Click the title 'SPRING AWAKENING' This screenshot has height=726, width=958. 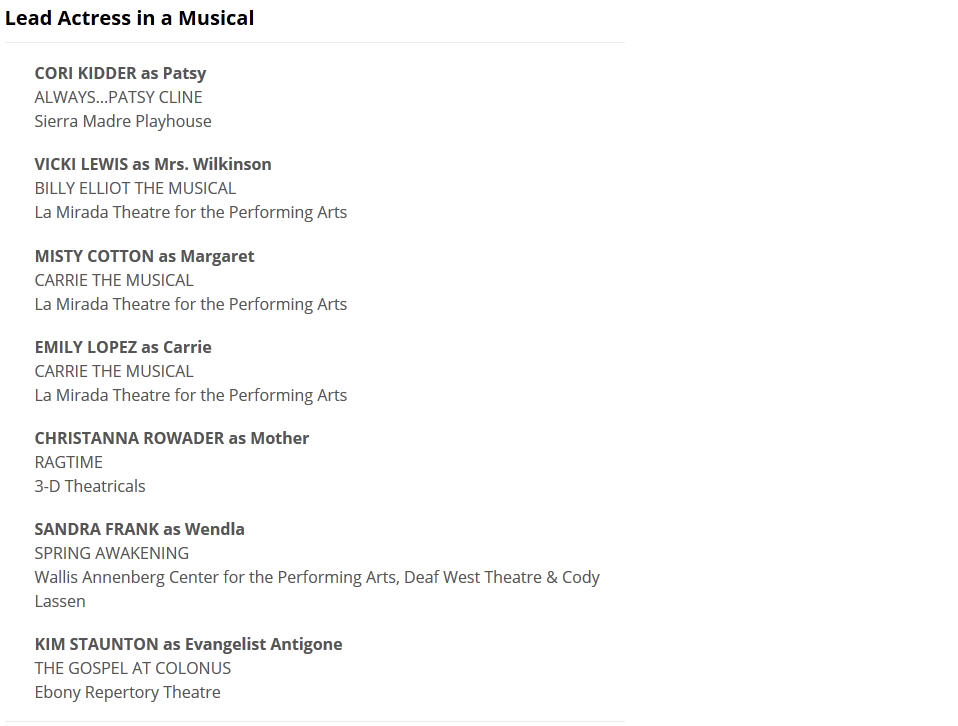pos(111,553)
